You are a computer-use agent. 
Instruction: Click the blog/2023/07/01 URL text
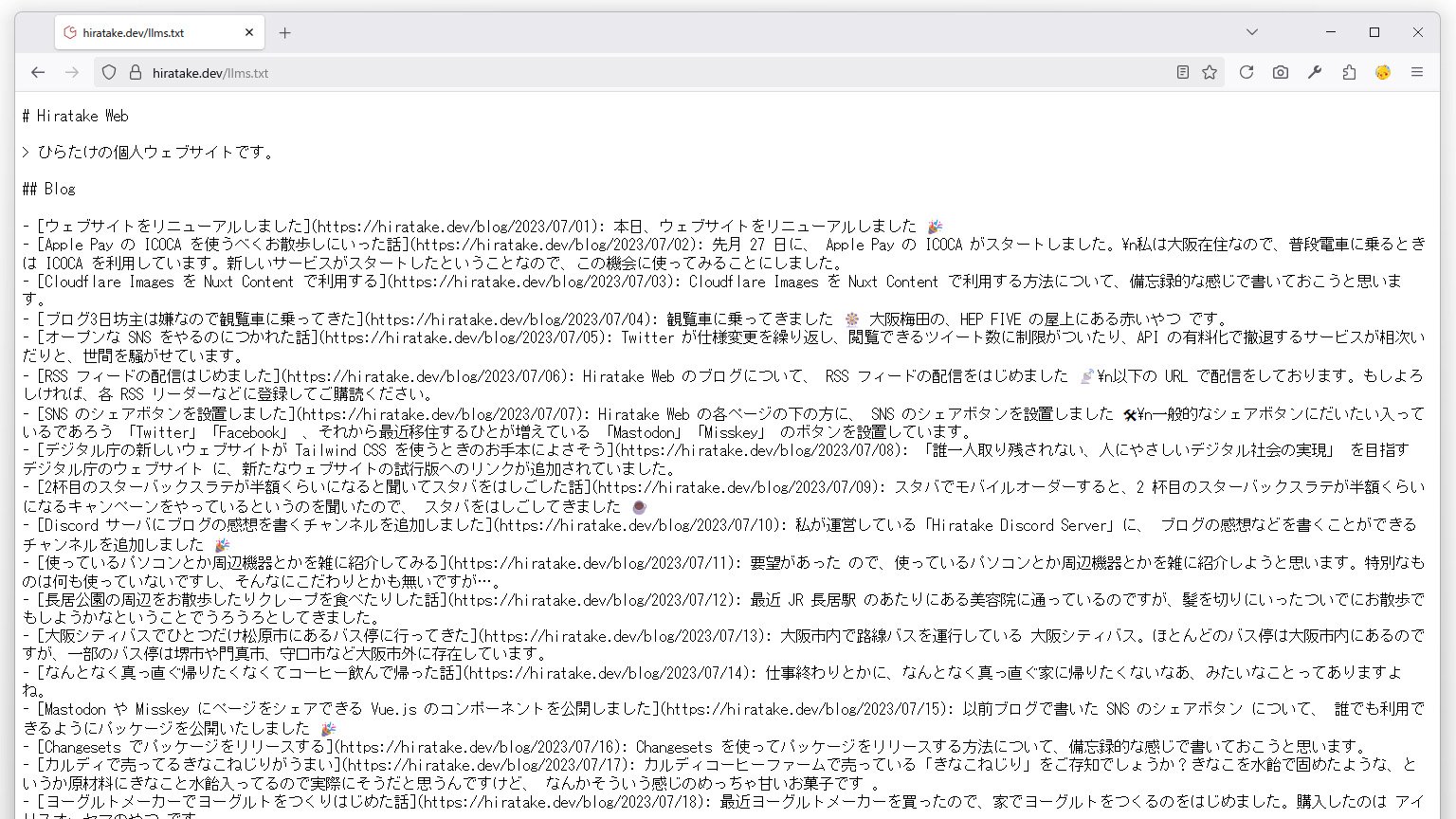459,227
